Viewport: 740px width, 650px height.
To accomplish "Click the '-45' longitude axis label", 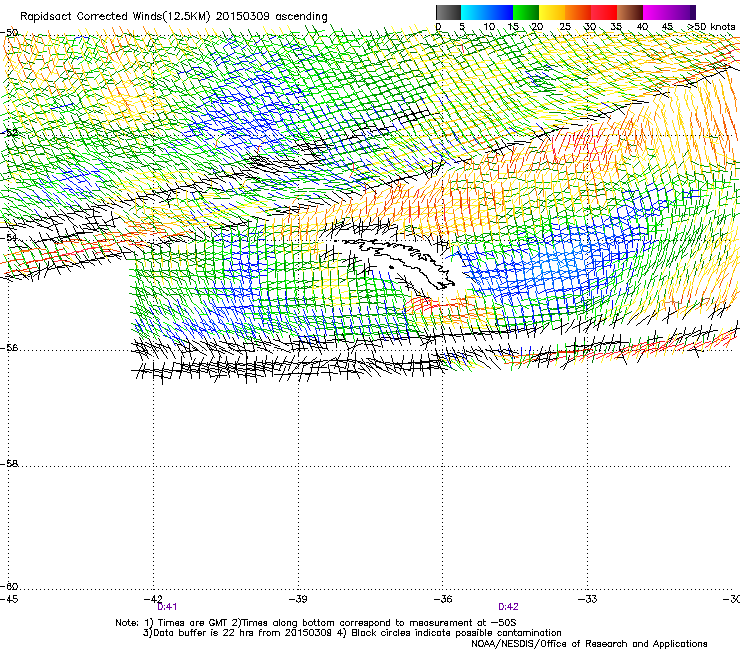I will pyautogui.click(x=9, y=599).
